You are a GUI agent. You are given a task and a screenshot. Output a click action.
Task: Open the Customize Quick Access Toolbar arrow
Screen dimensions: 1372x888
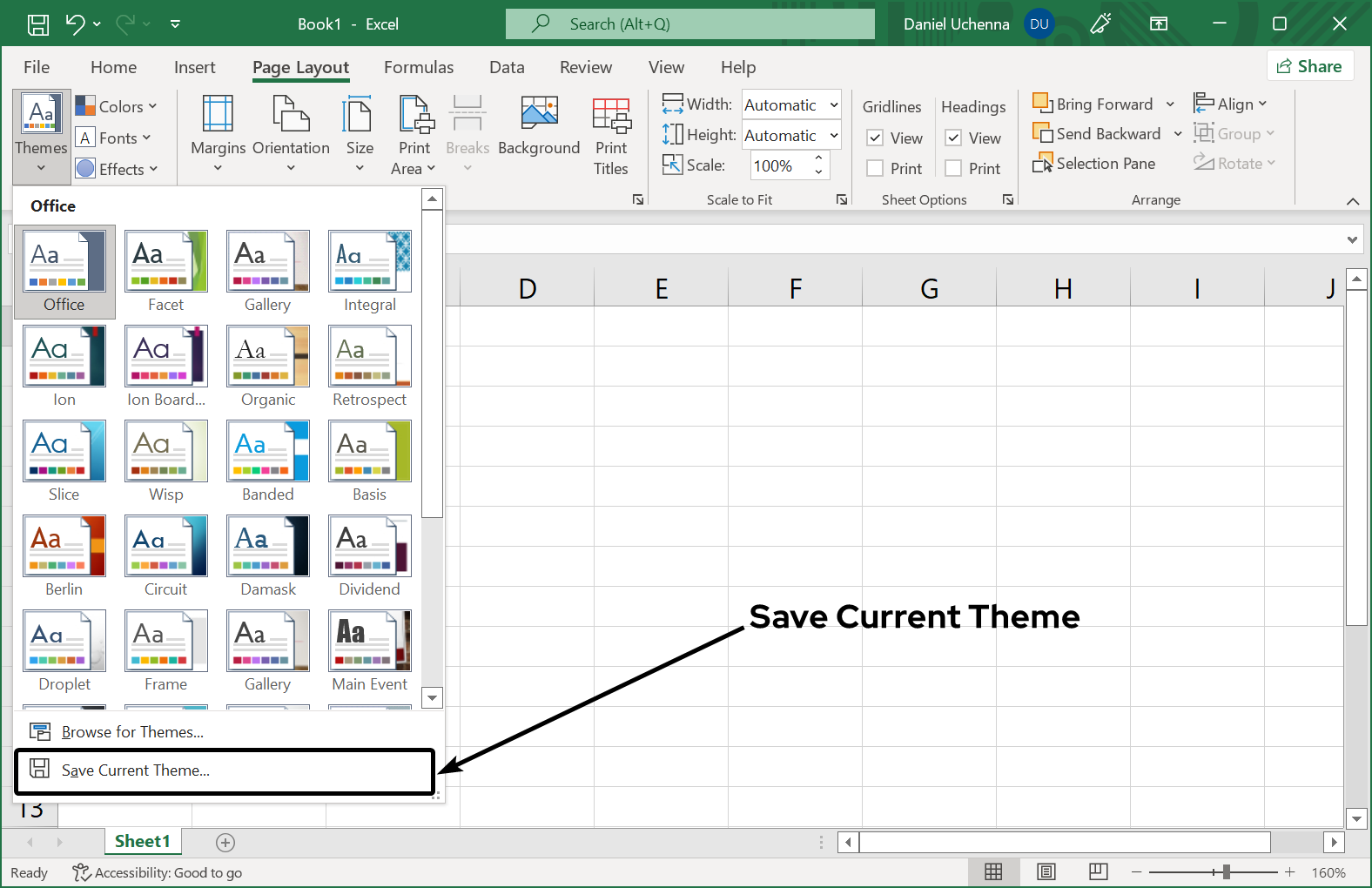click(175, 24)
